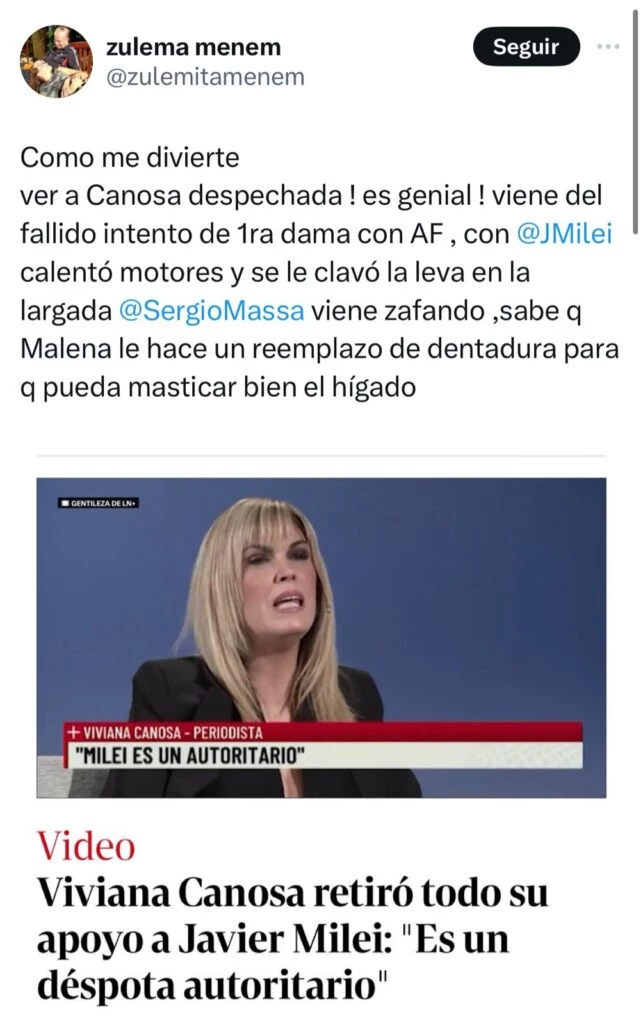The height and width of the screenshot is (1024, 643).
Task: Click the red plus icon in caption
Action: pos(74,733)
